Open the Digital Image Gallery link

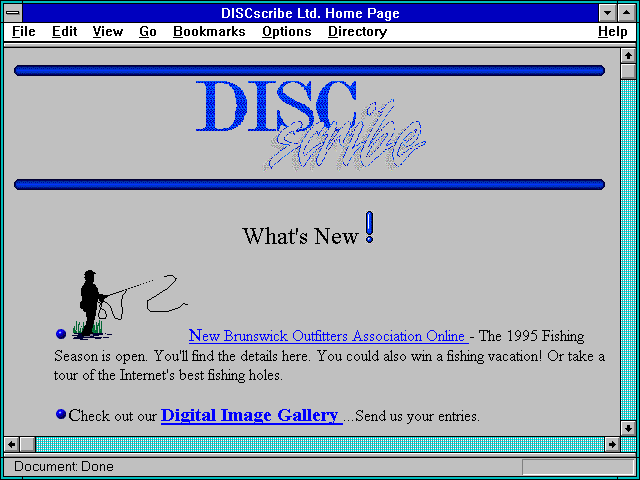point(251,415)
